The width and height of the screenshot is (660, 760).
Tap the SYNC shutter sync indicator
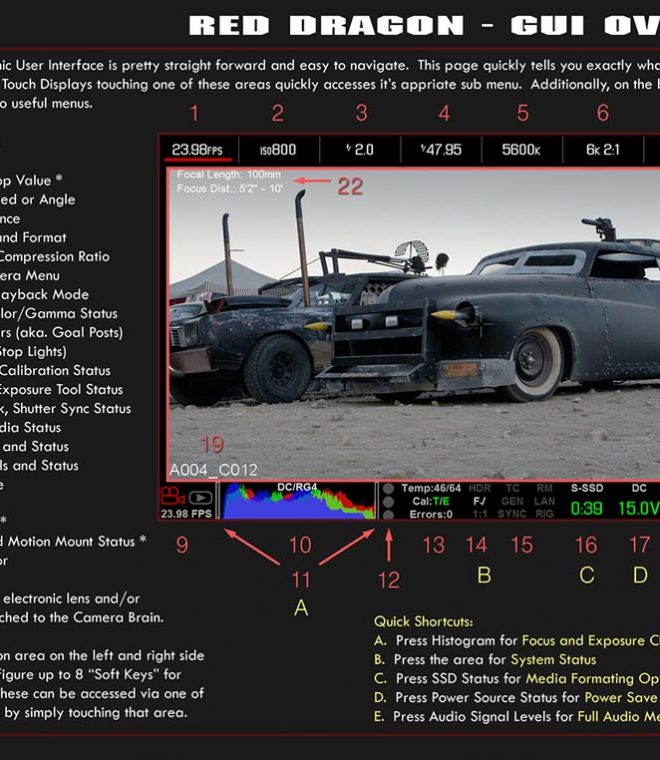pyautogui.click(x=512, y=514)
